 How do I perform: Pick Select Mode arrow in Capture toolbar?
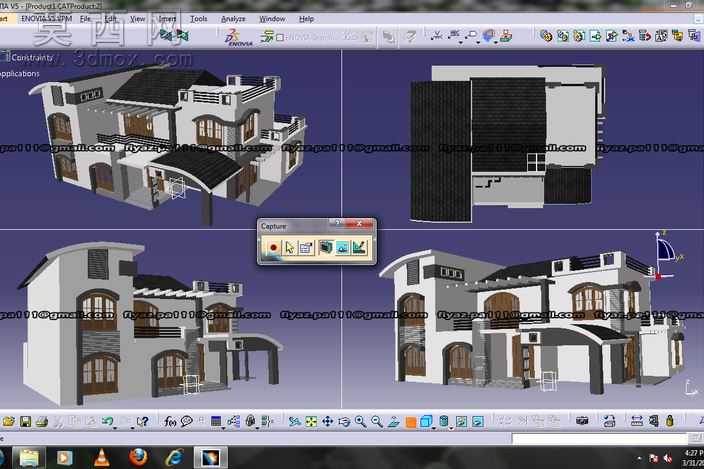[x=290, y=247]
